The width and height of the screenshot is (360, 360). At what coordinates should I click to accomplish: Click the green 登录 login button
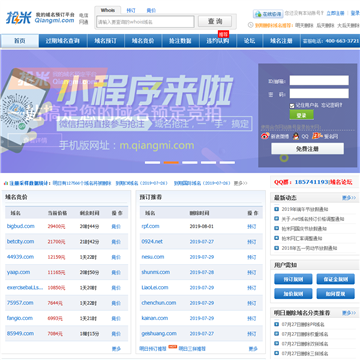click(x=301, y=115)
